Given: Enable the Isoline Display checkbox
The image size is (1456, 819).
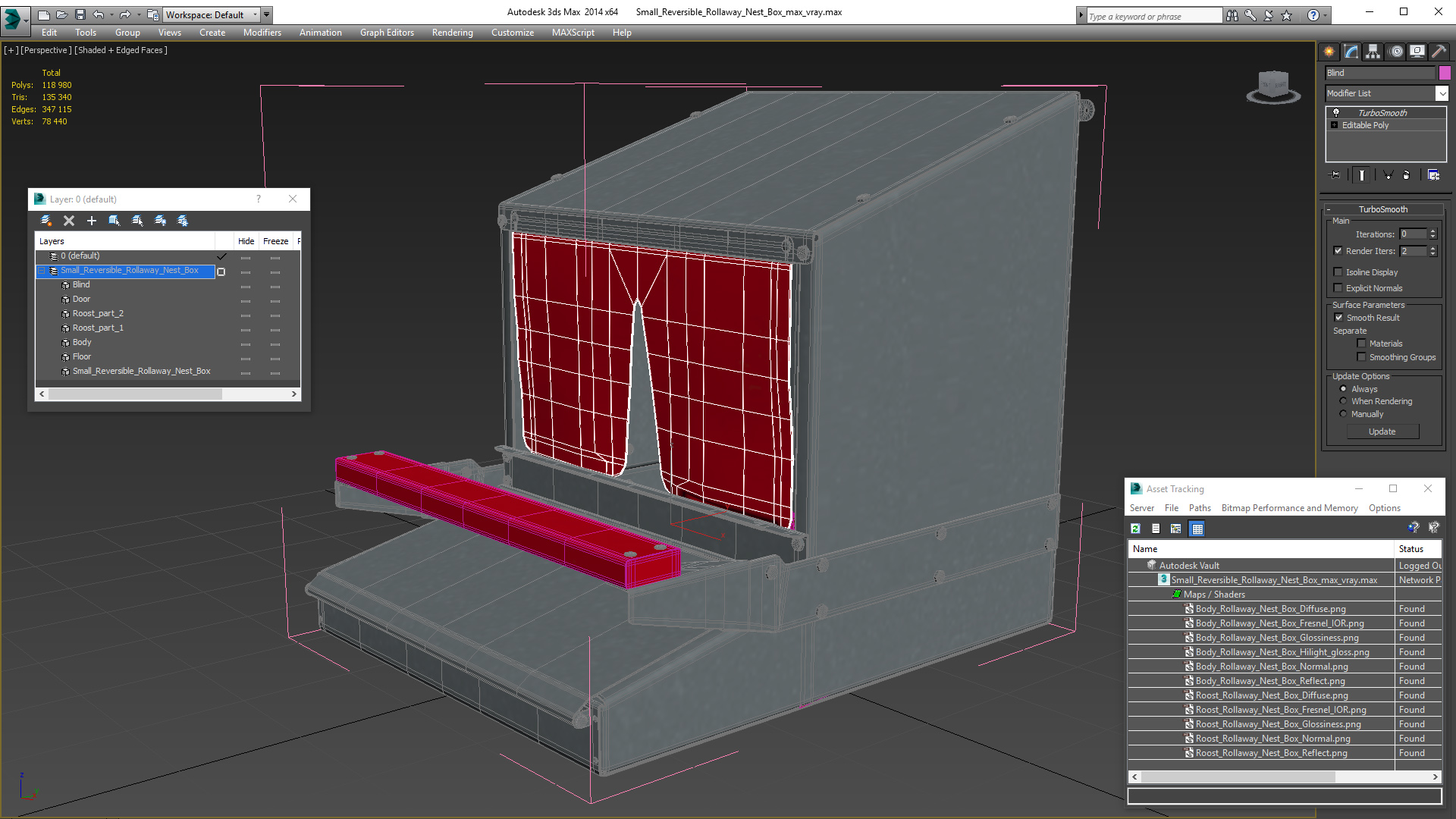Looking at the screenshot, I should click(x=1338, y=272).
